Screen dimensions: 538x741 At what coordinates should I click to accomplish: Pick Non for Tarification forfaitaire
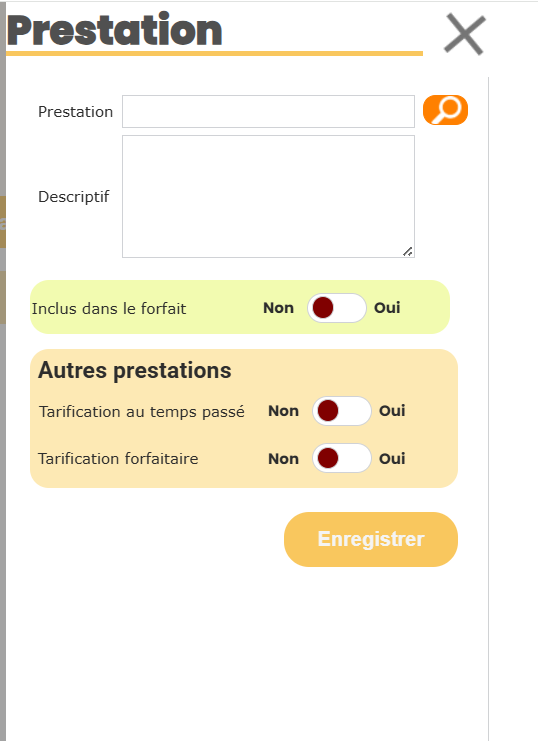[x=283, y=458]
